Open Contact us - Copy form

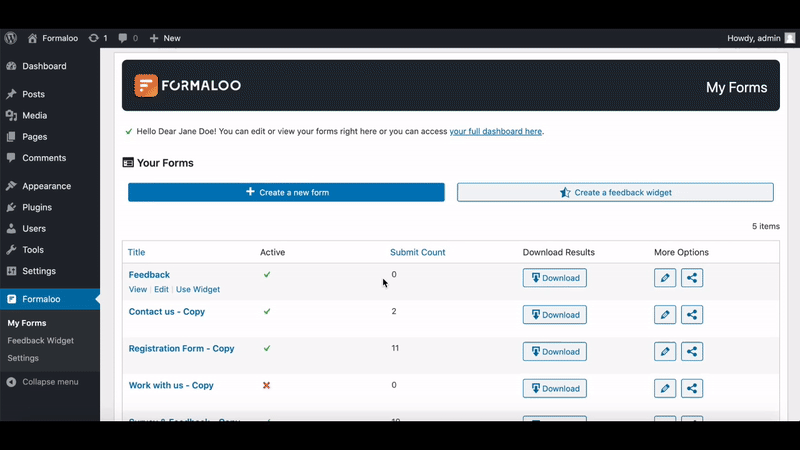point(166,311)
